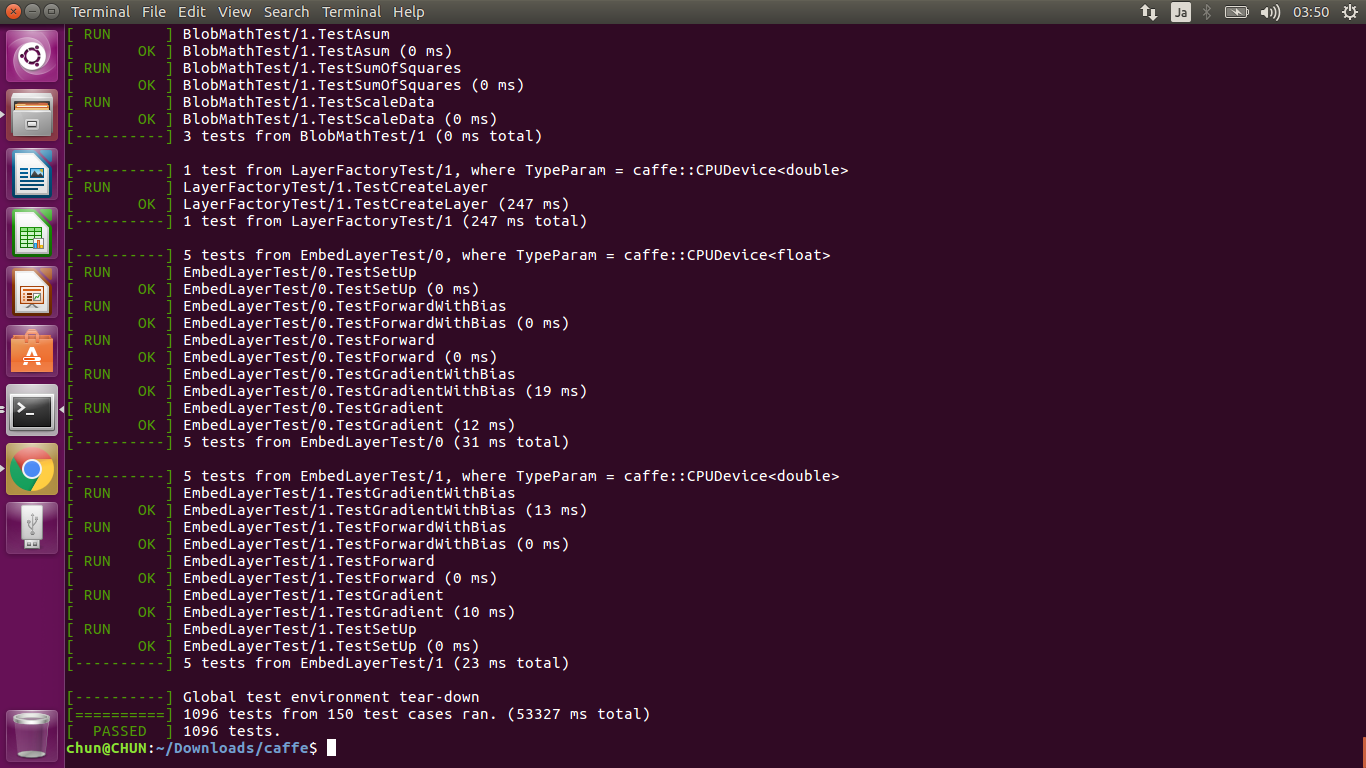Open Google Chrome from the launcher
This screenshot has height=768, width=1366.
32,469
